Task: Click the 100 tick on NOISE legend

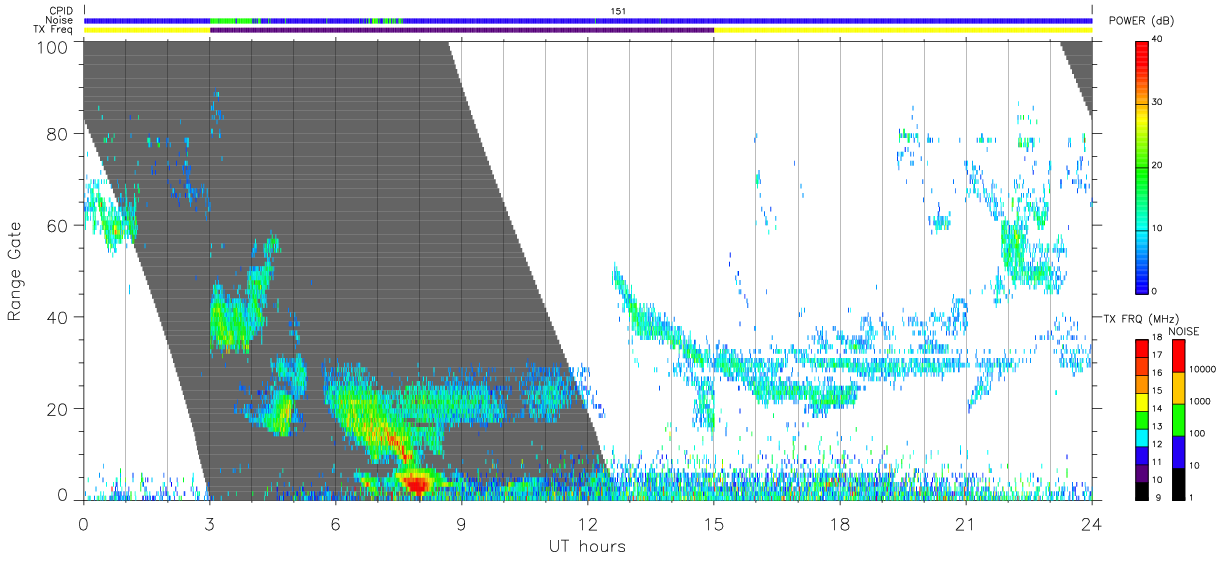Action: 1196,433
